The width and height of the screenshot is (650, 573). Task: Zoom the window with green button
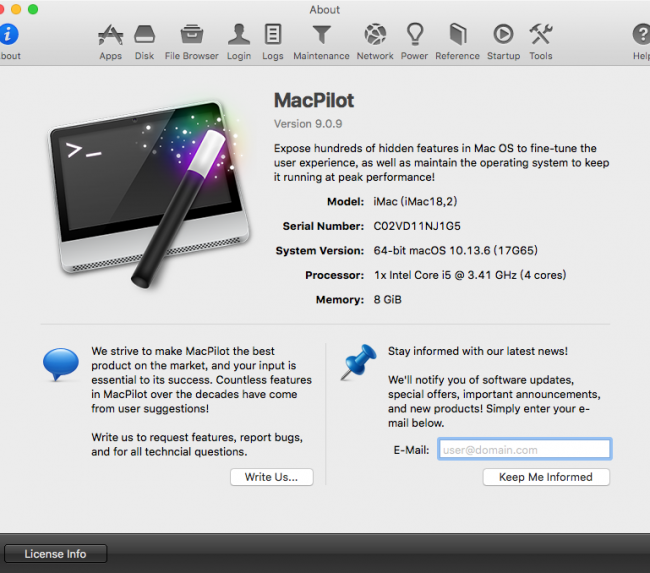click(33, 9)
